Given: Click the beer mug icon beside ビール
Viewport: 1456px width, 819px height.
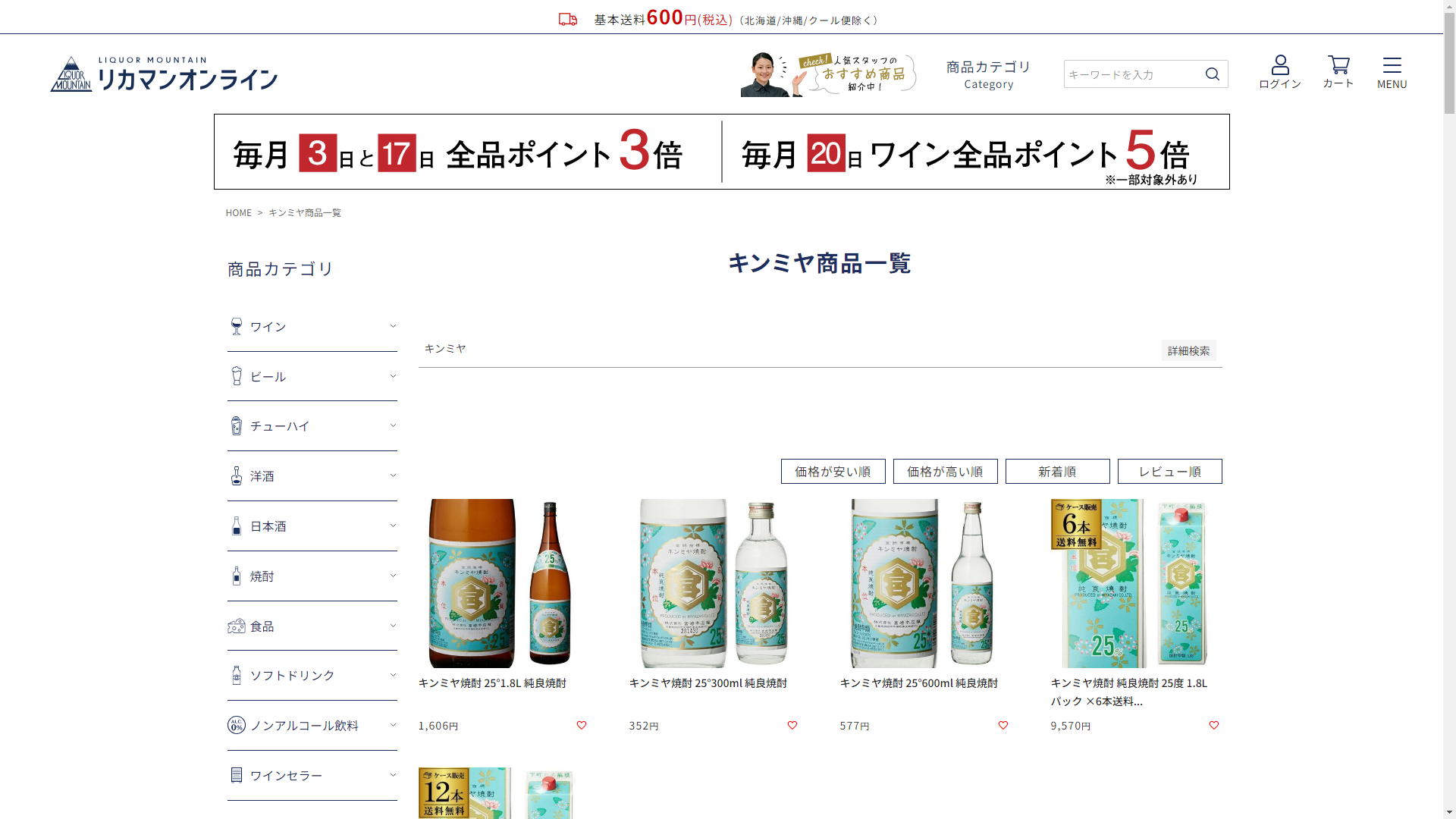Looking at the screenshot, I should [237, 376].
